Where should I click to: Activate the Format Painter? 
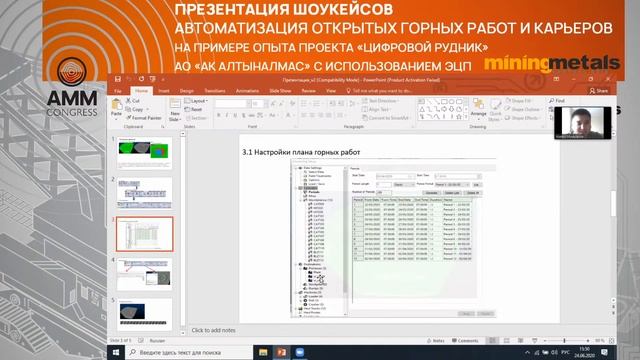[144, 118]
